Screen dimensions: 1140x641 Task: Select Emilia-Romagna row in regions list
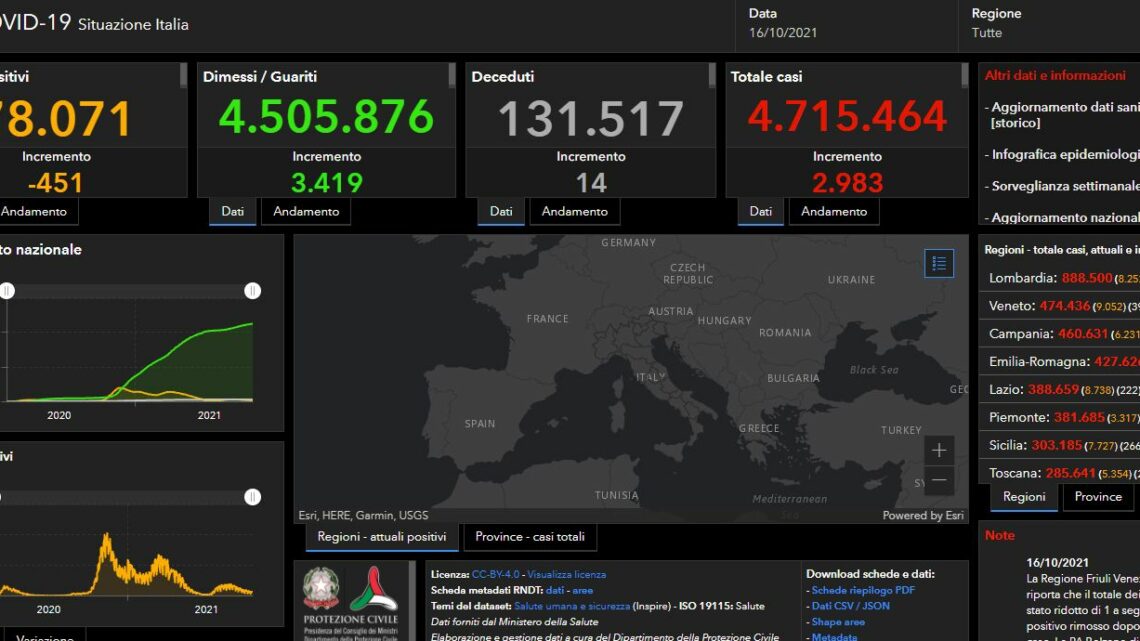pos(1059,362)
